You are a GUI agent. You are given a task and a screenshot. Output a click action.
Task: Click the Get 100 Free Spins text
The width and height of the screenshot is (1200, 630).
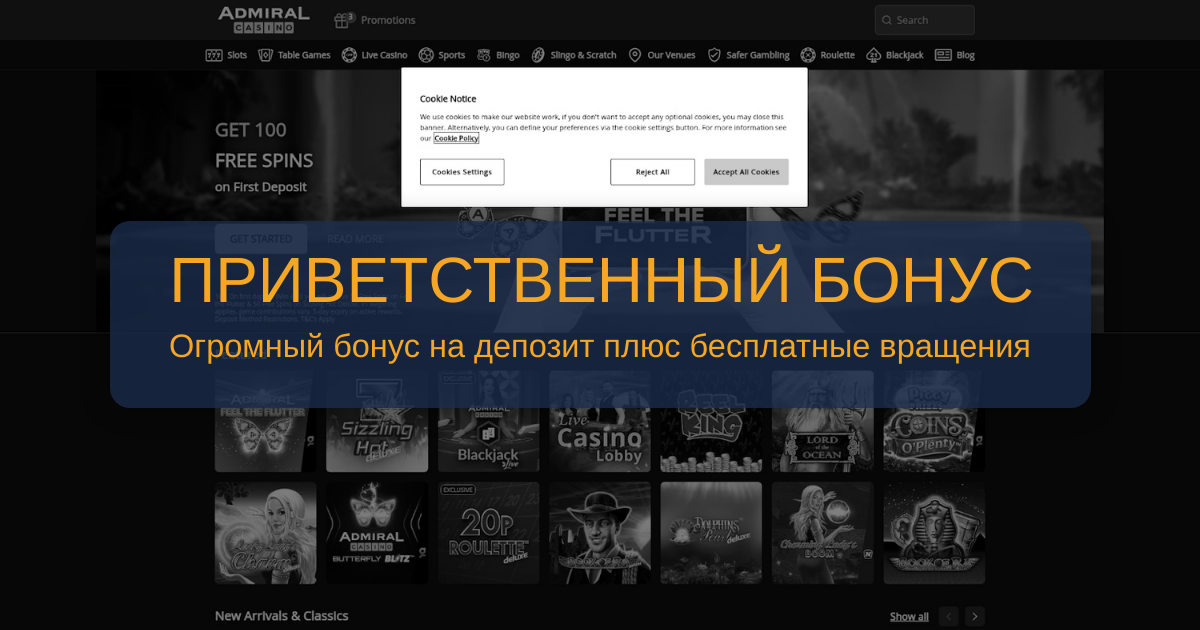tap(264, 145)
